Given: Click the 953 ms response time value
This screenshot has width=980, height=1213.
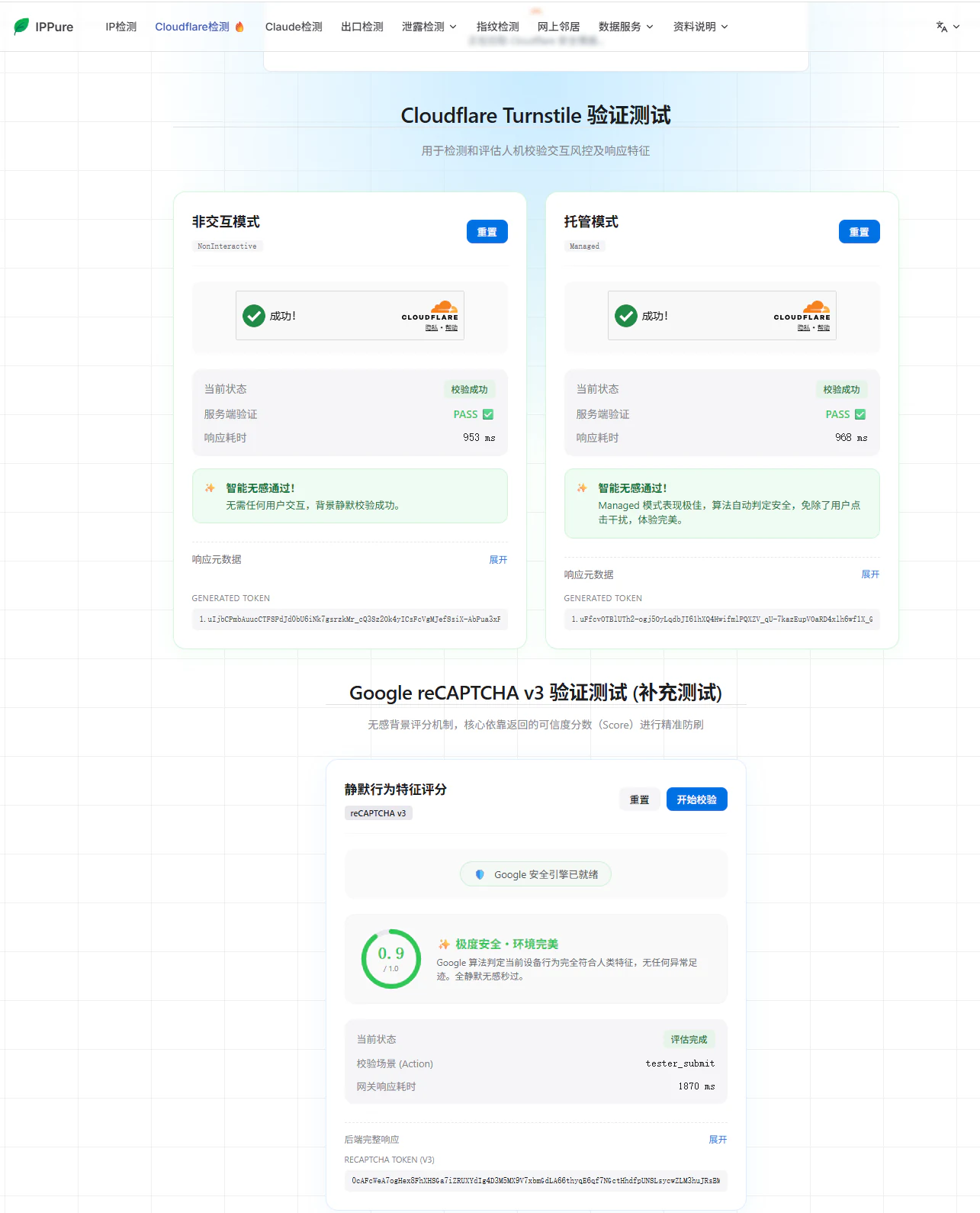Looking at the screenshot, I should point(479,438).
